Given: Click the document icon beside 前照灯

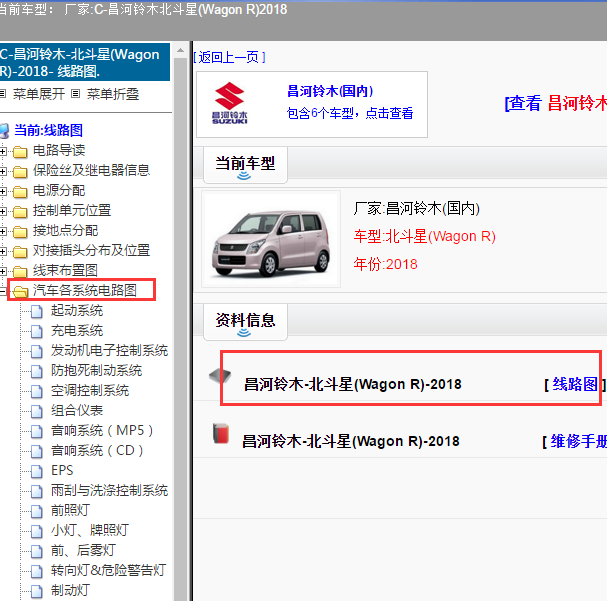Looking at the screenshot, I should click(37, 512).
